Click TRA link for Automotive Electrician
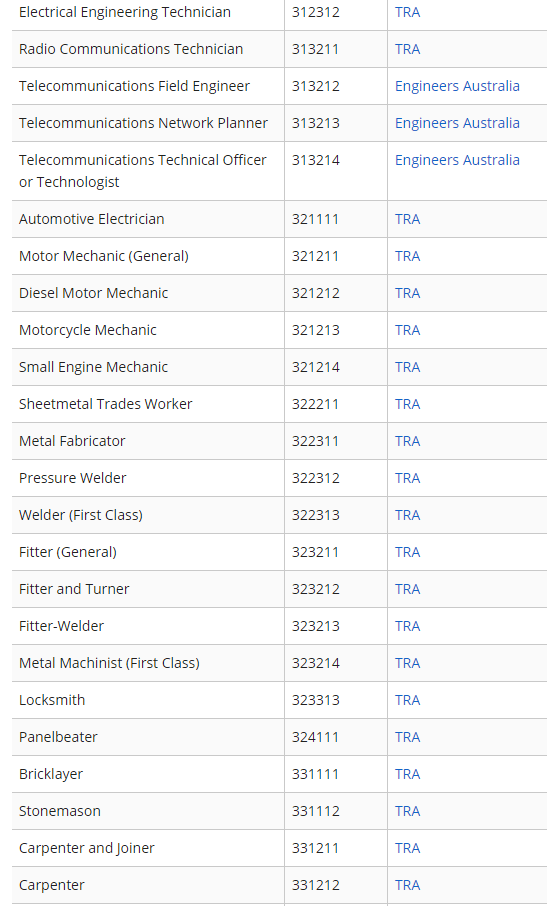 pyautogui.click(x=407, y=219)
